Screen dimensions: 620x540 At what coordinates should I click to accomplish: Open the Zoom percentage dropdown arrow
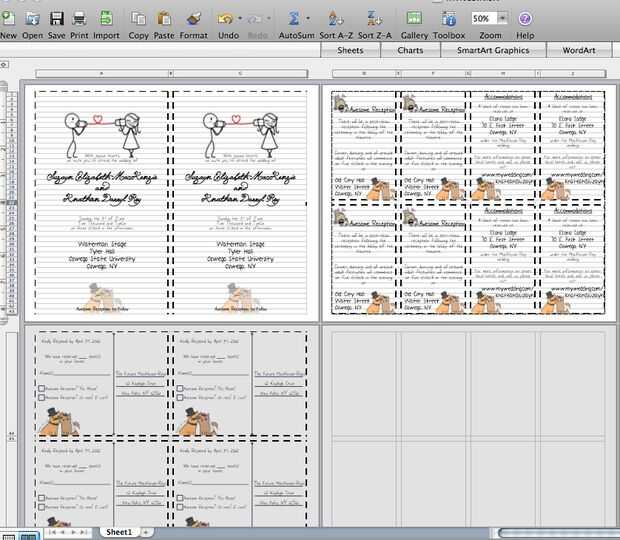click(x=502, y=18)
